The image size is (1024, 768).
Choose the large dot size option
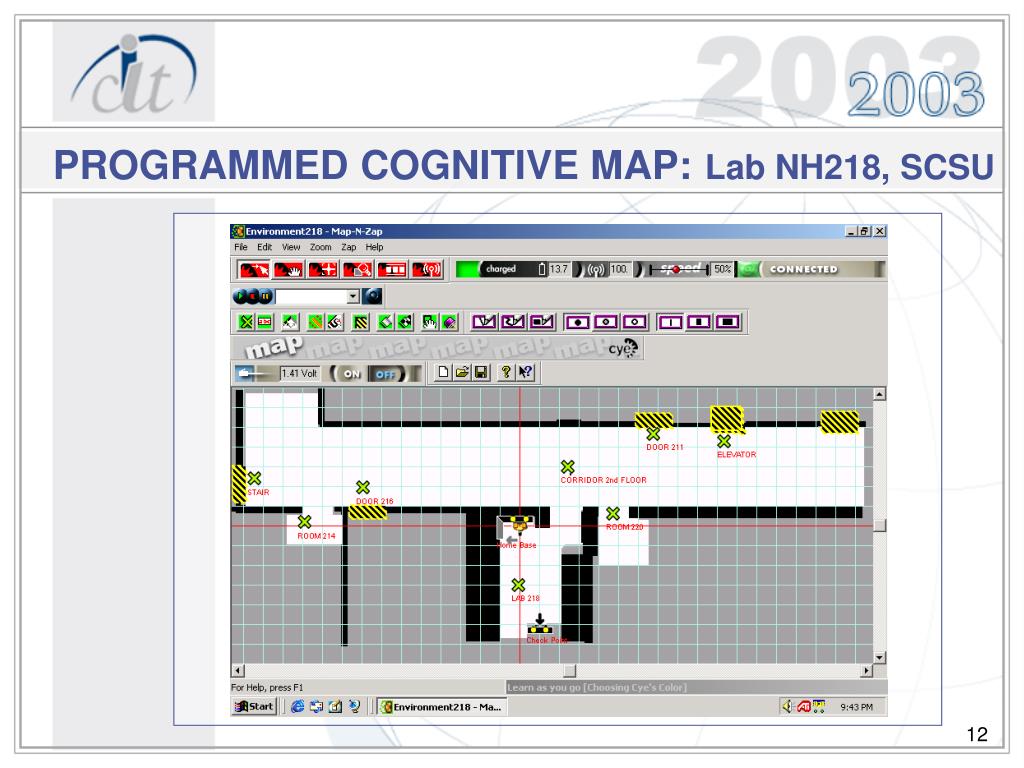[x=577, y=322]
